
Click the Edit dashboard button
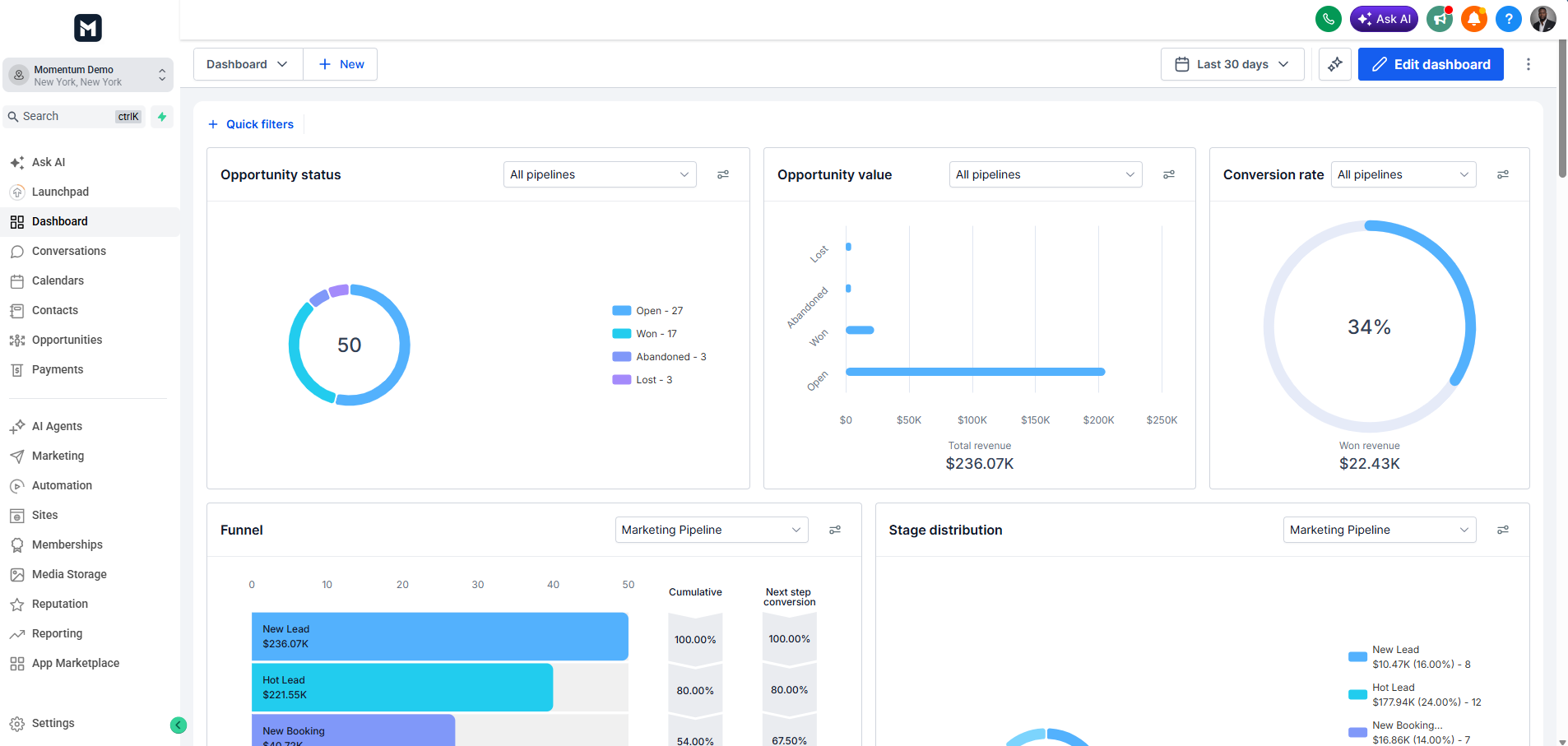pos(1431,64)
